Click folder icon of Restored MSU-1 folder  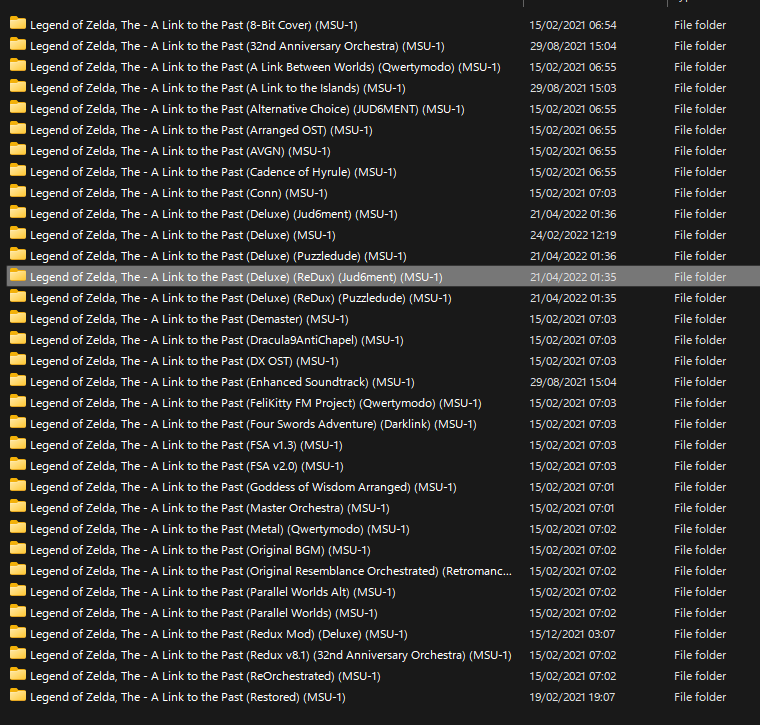coord(18,697)
